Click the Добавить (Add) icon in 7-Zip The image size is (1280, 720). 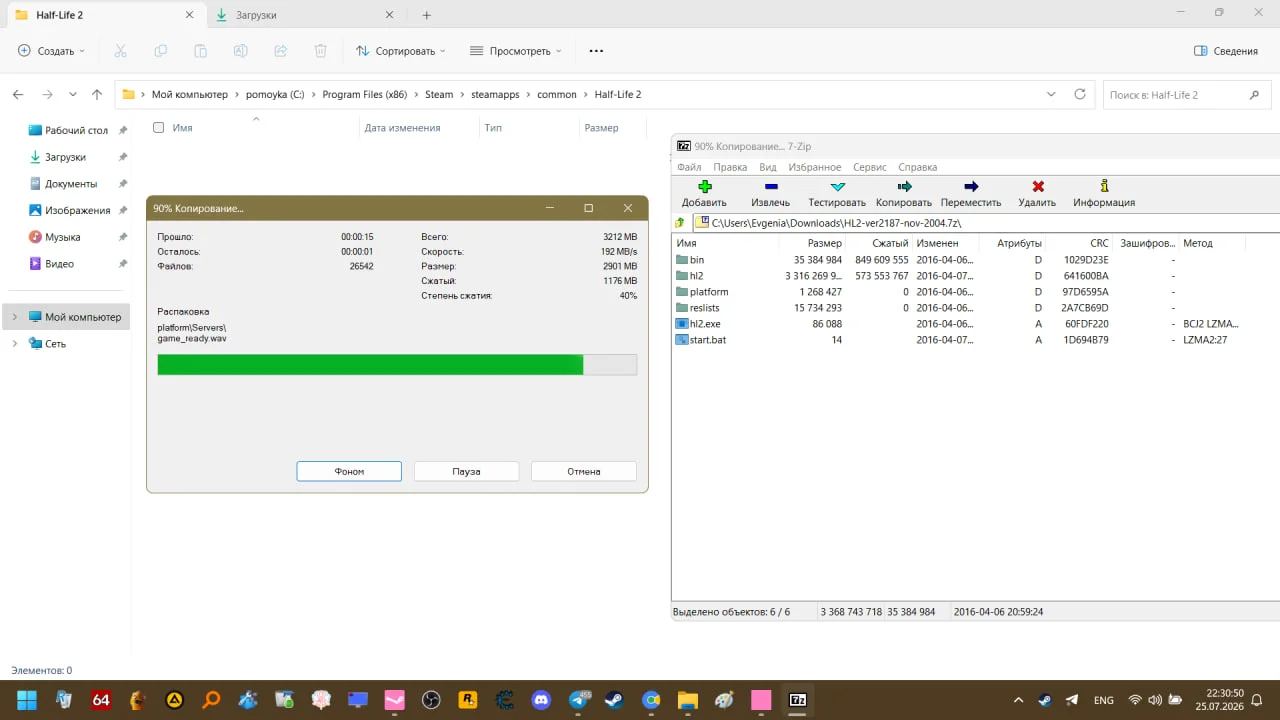point(704,187)
